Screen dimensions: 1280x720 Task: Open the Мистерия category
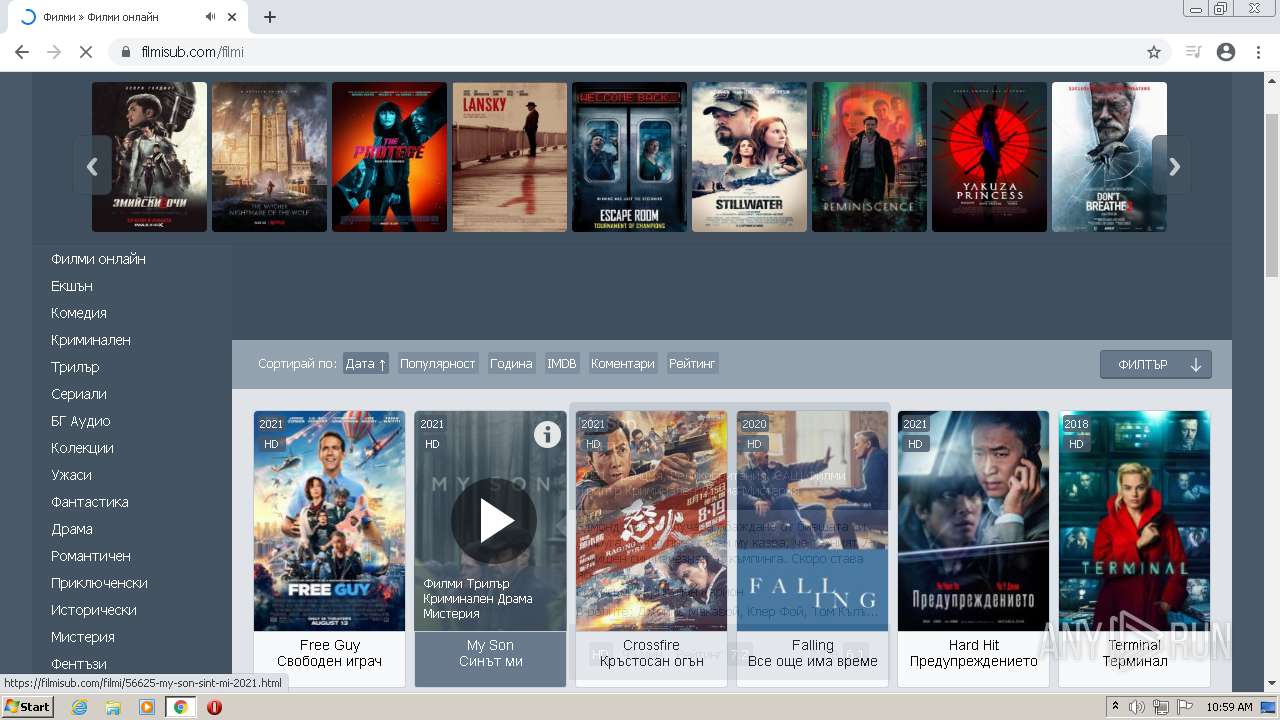83,637
